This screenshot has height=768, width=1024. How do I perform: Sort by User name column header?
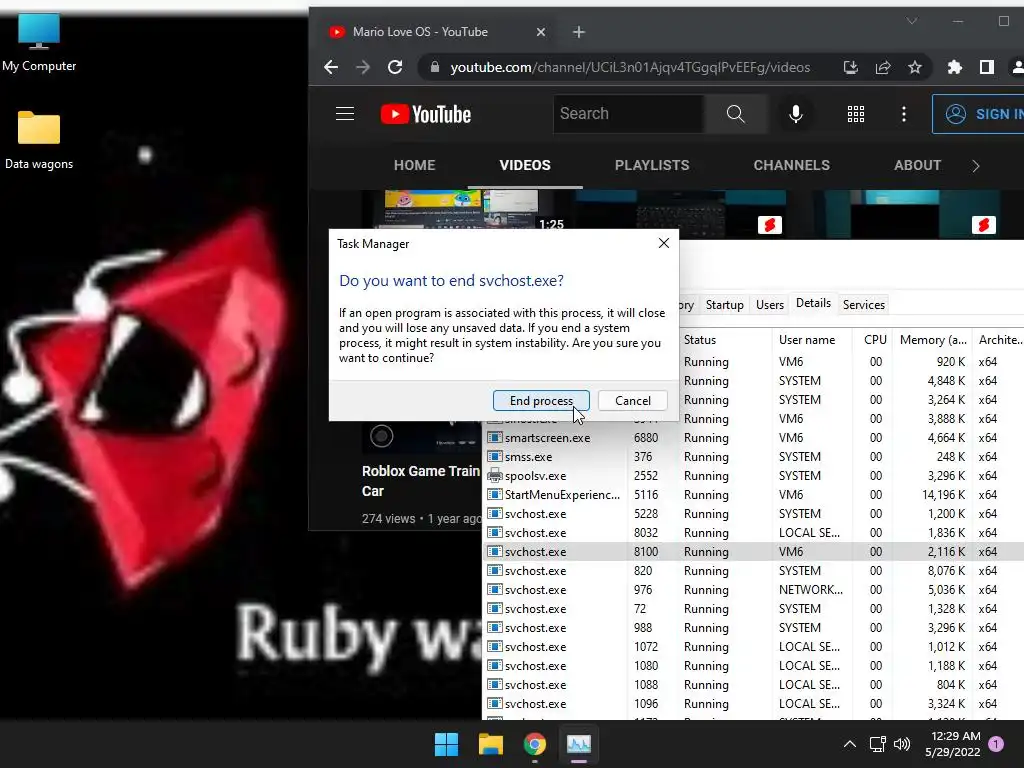(x=812, y=340)
